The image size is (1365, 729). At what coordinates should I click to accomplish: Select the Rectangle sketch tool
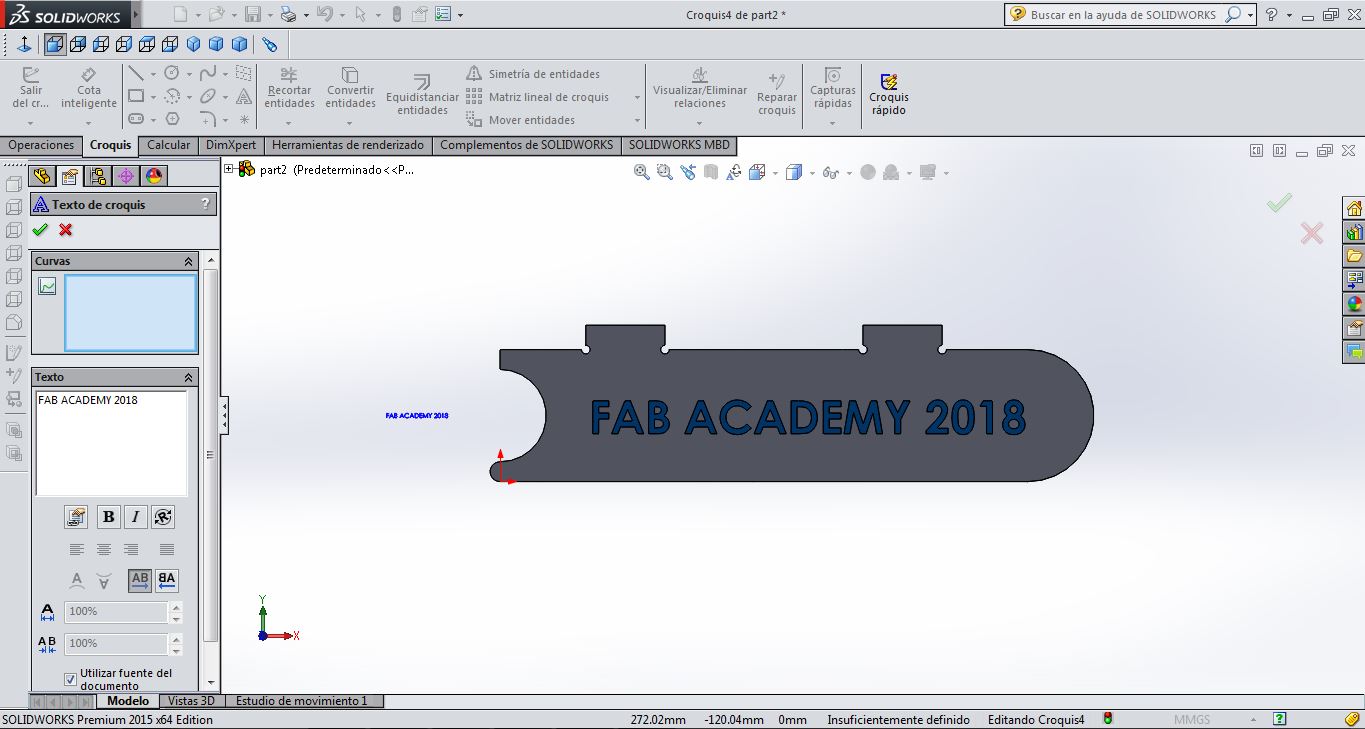click(136, 97)
